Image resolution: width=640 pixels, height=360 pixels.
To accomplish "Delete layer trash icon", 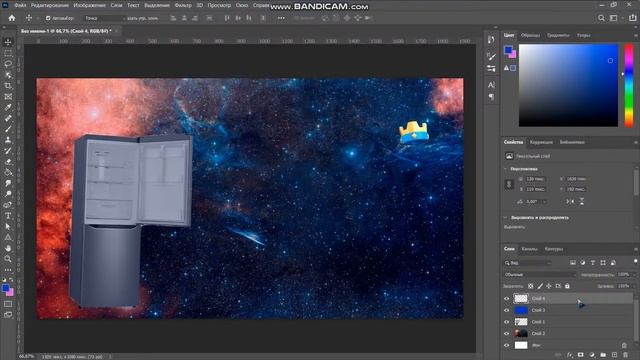I will 626,355.
